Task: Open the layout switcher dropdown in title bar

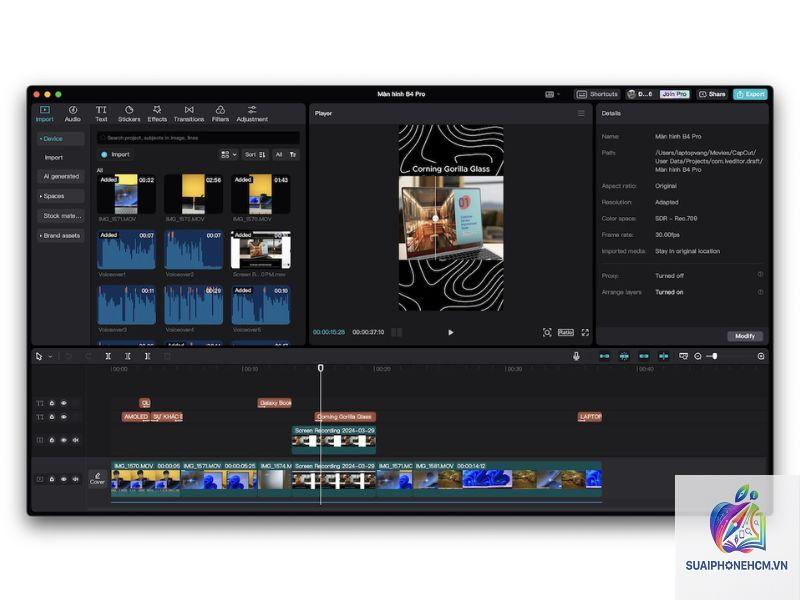Action: 553,94
